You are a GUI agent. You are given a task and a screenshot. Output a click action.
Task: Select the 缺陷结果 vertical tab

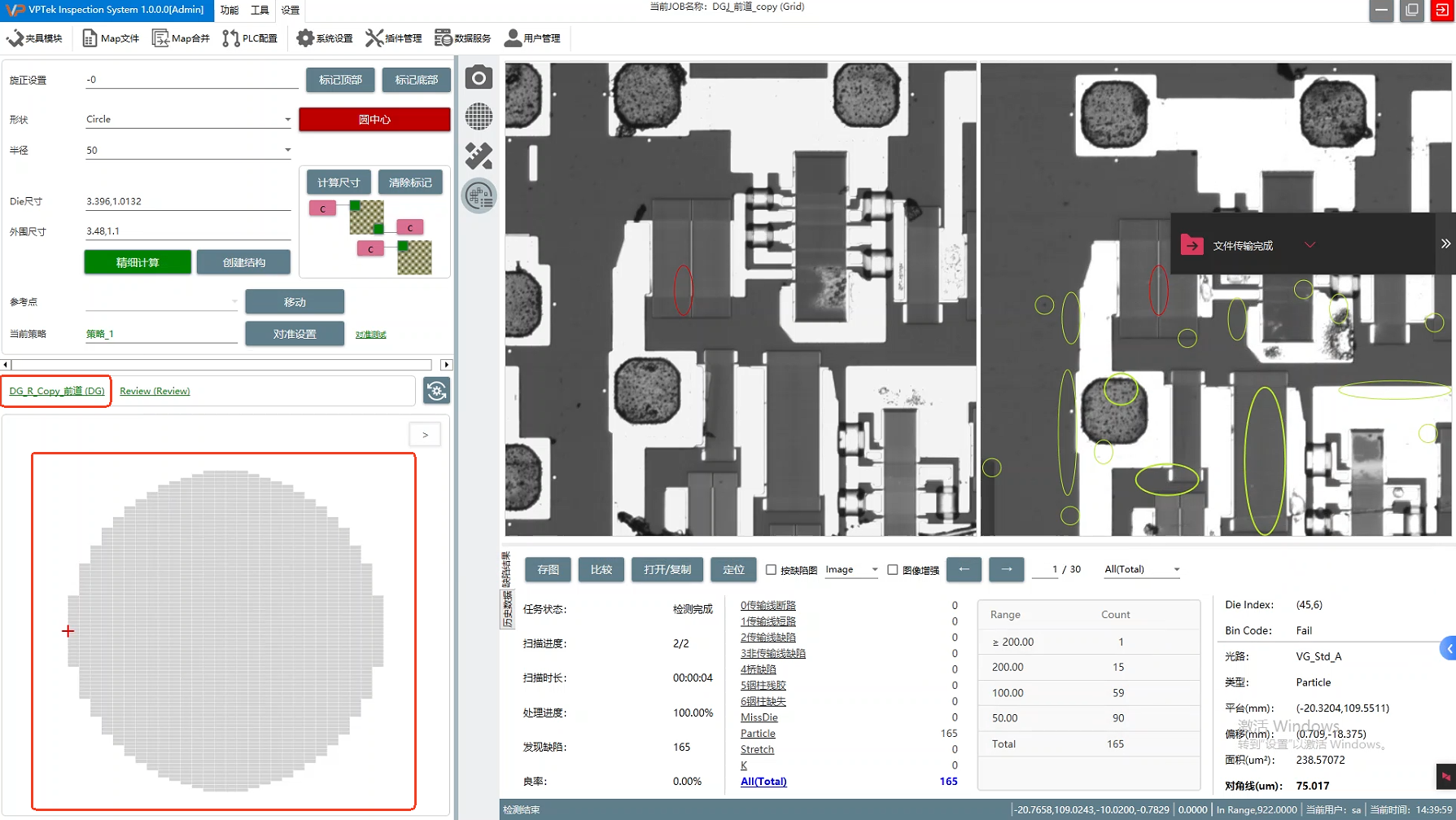[x=506, y=570]
